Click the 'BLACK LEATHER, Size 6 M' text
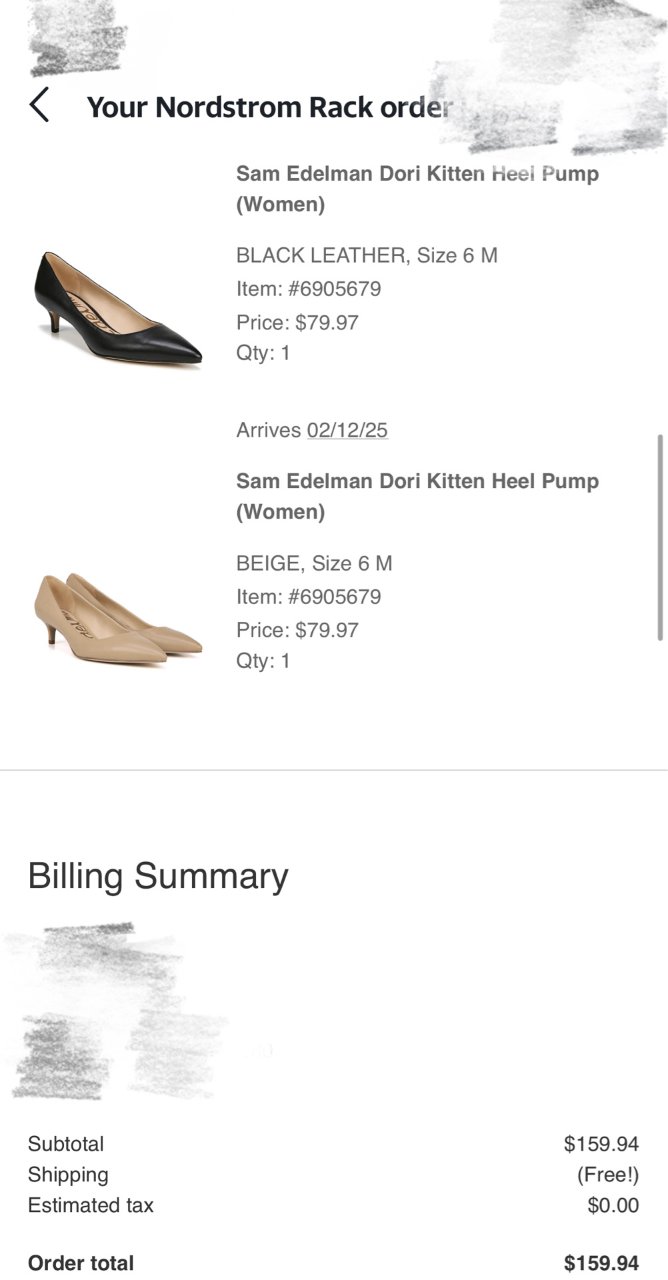Image resolution: width=668 pixels, height=1280 pixels. [x=366, y=256]
